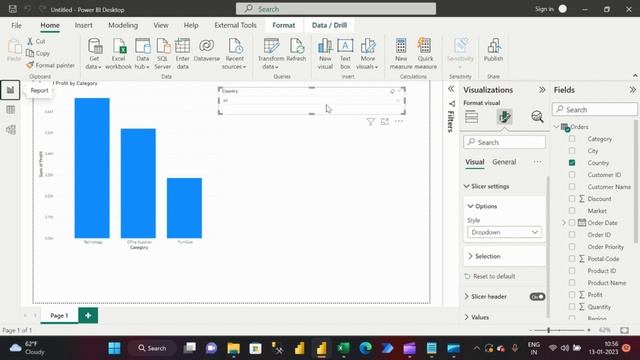Open the Dataverse connector
The height and width of the screenshot is (360, 640).
click(x=207, y=50)
